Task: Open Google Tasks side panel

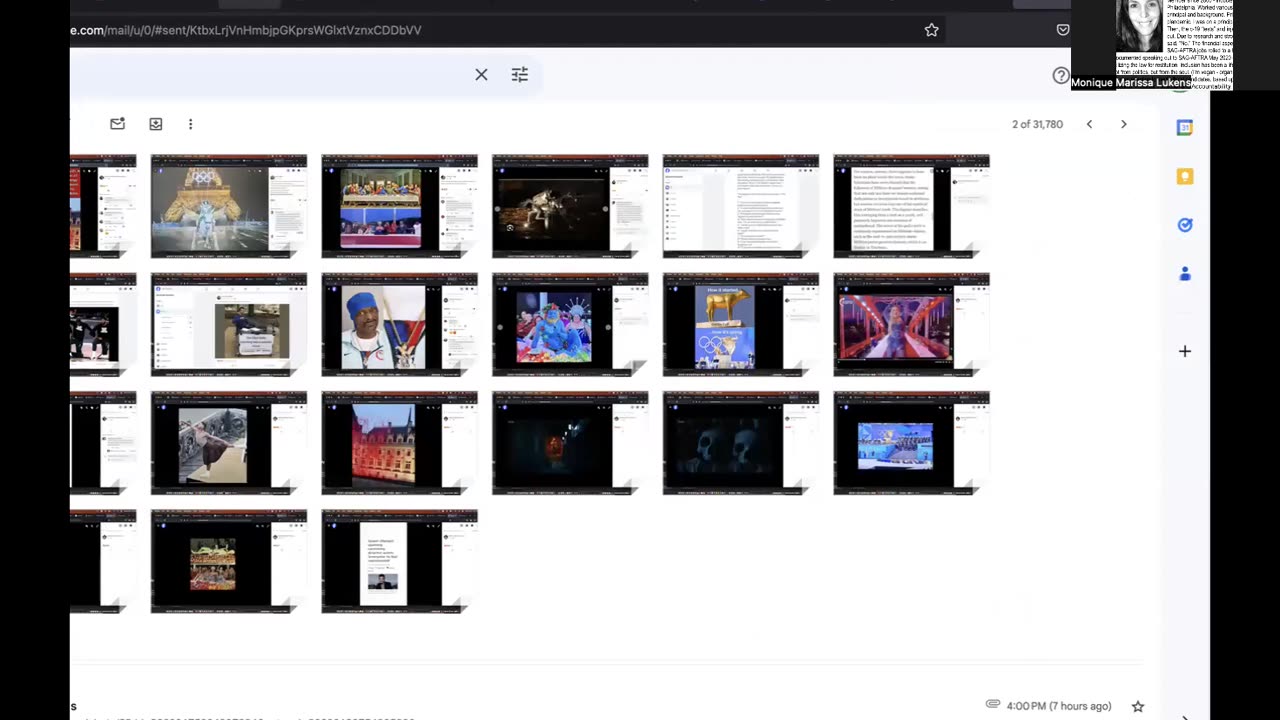Action: click(1185, 225)
